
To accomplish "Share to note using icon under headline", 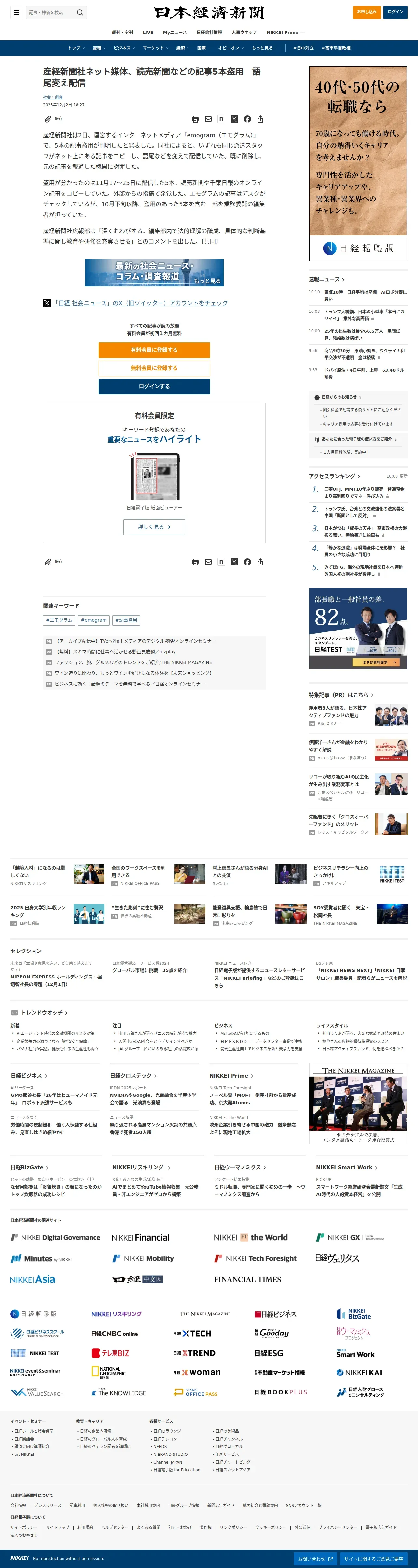I will point(221,119).
